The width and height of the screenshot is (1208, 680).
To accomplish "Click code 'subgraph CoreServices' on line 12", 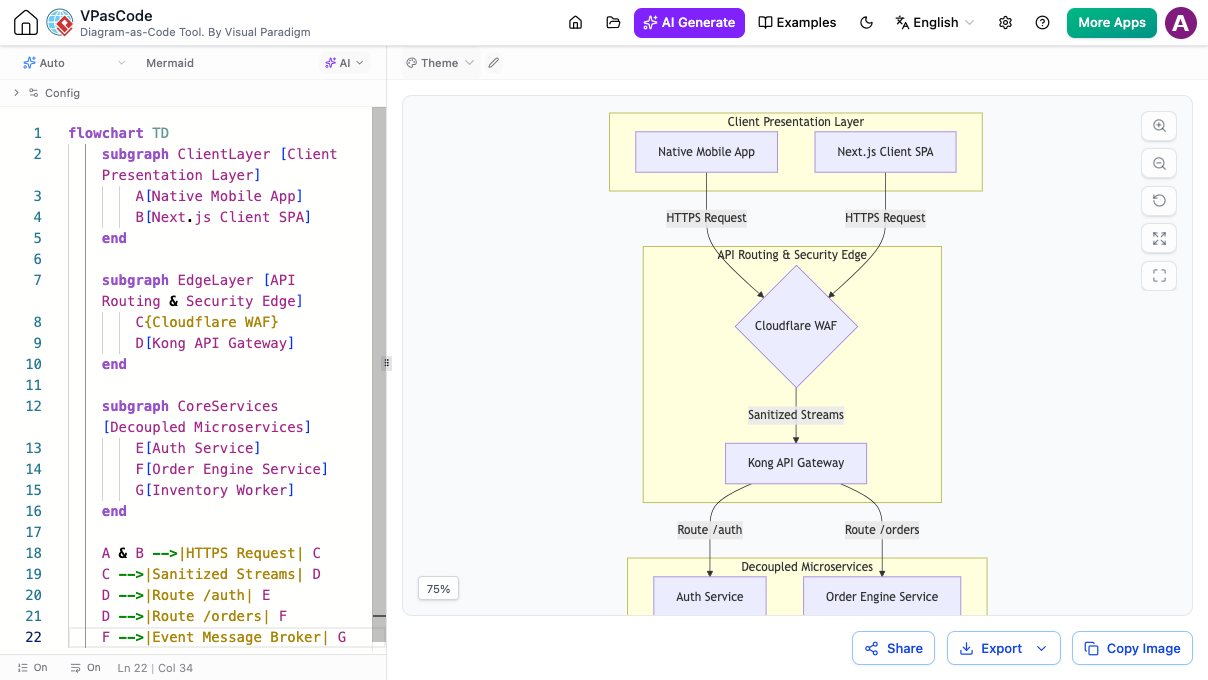I will [190, 406].
